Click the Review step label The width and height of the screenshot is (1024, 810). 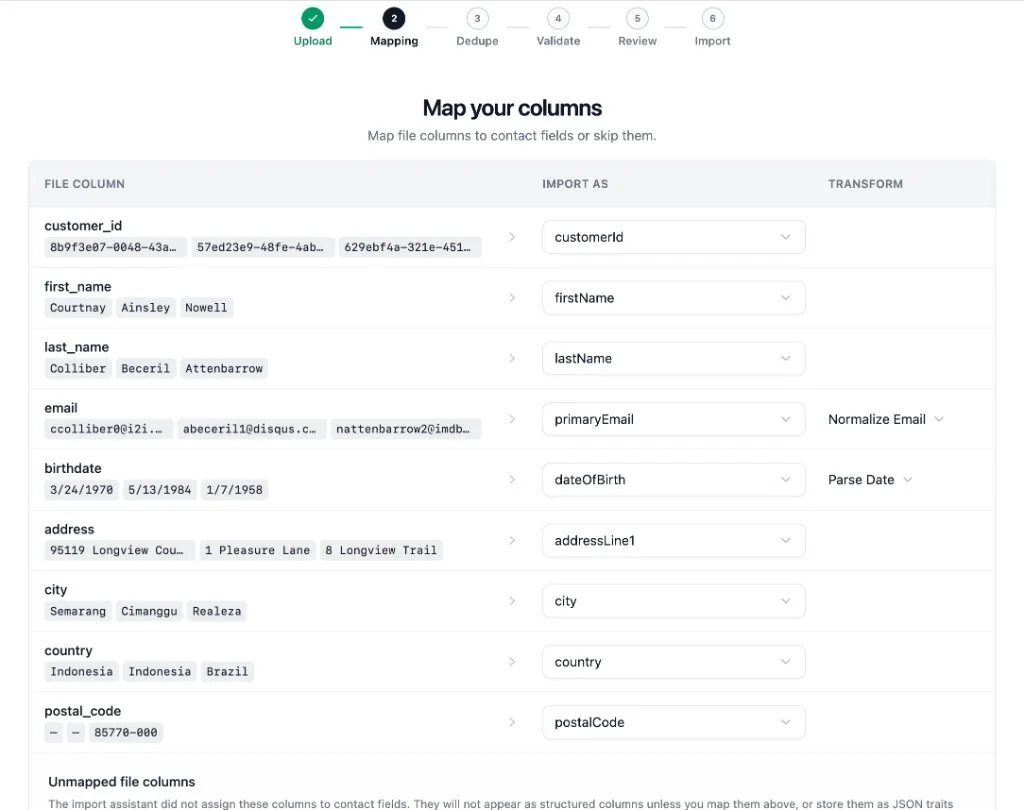coord(637,41)
